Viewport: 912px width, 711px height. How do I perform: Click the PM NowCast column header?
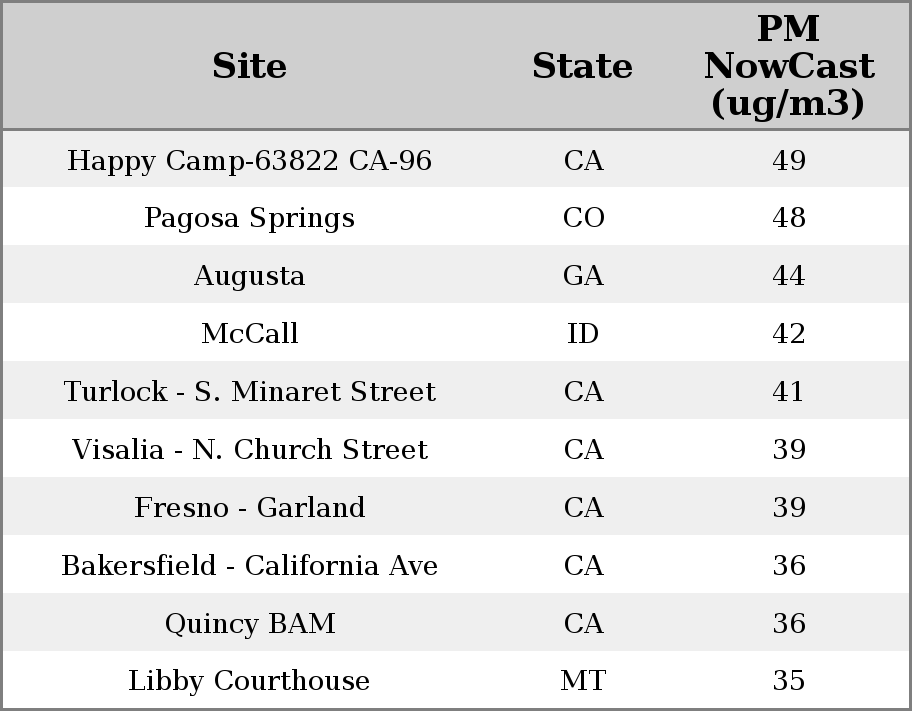coord(788,66)
